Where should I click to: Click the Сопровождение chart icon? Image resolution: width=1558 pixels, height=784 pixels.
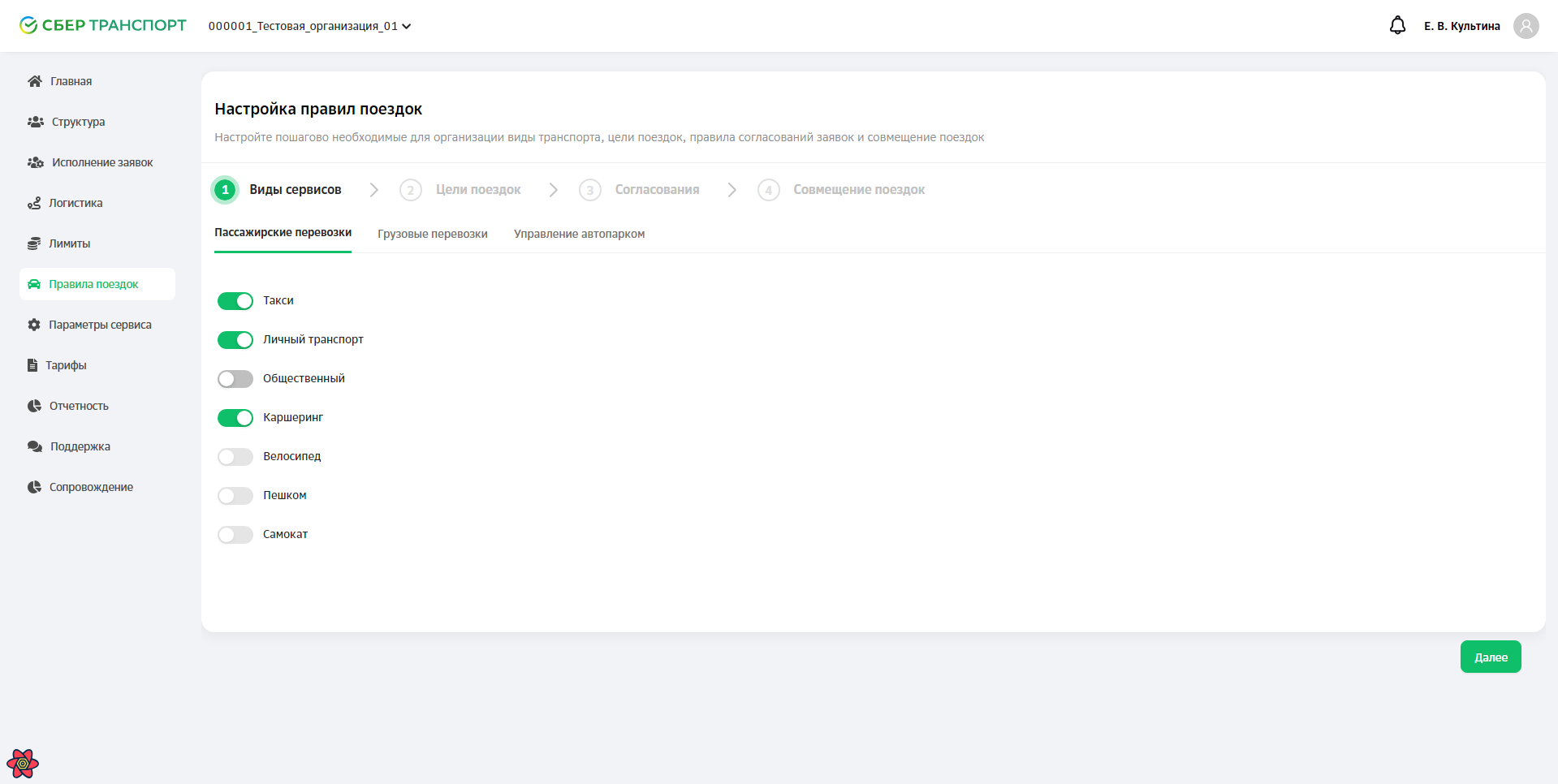[x=34, y=487]
